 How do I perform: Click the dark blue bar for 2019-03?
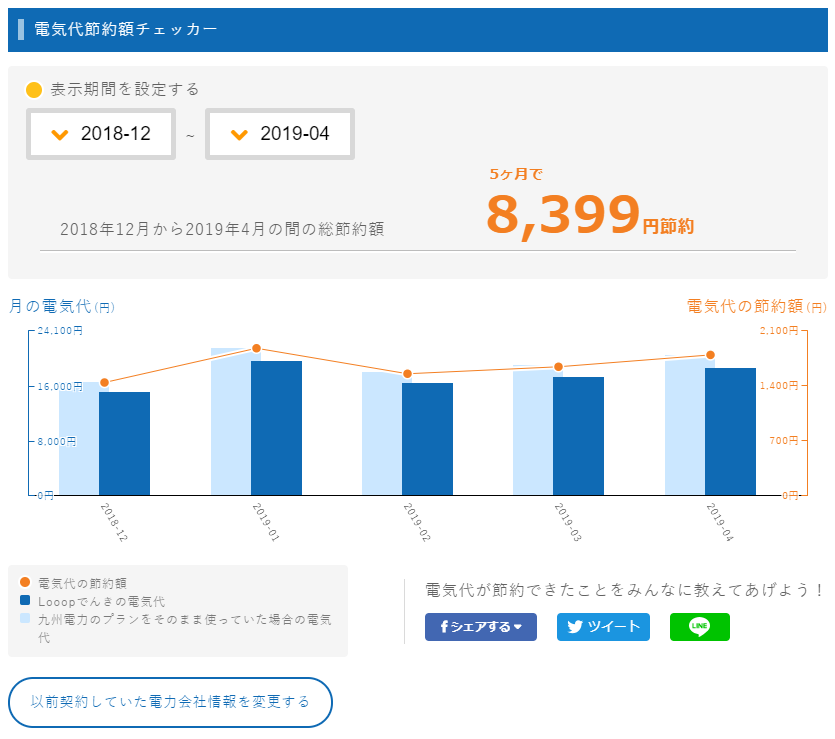[578, 435]
